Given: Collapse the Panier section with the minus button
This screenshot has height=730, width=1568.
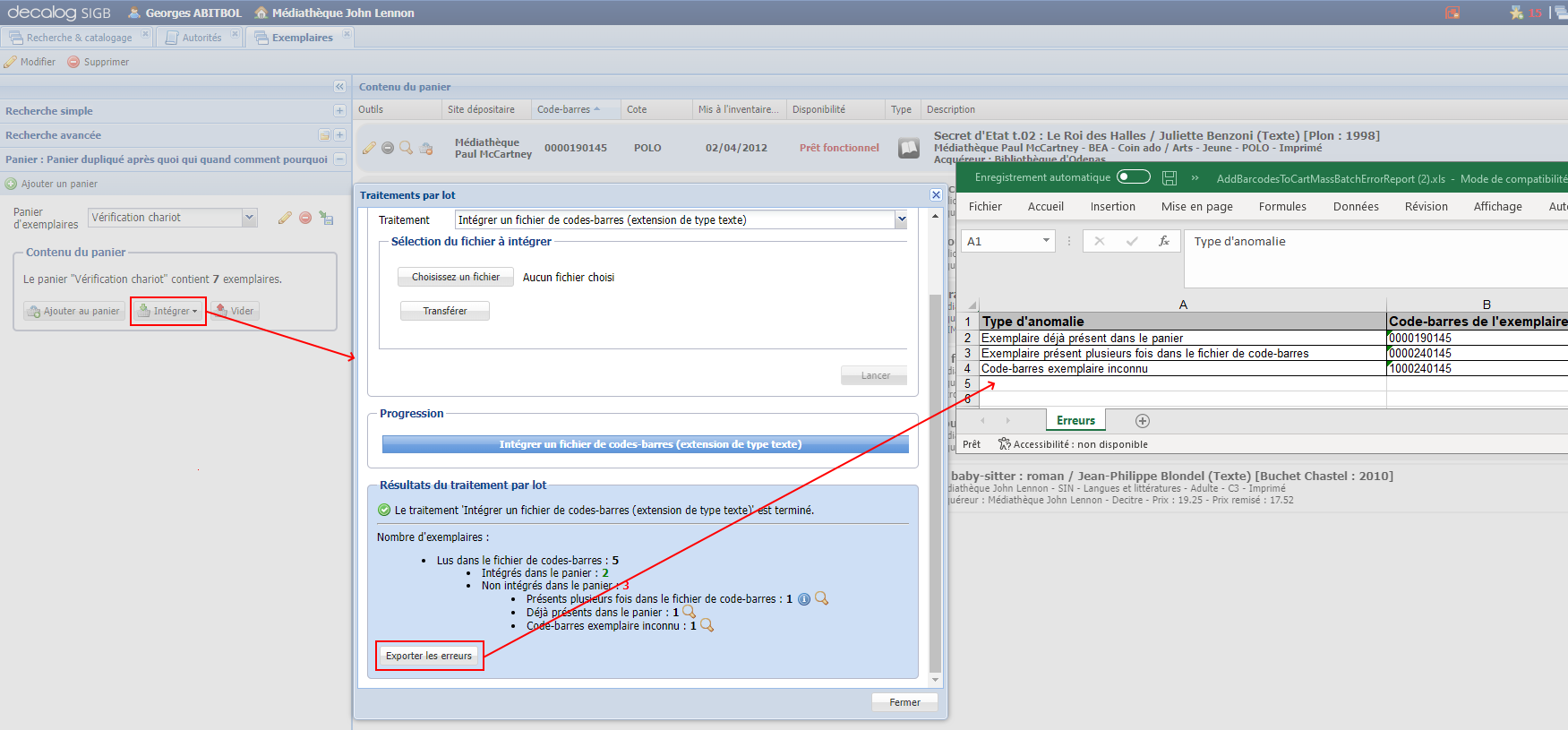Looking at the screenshot, I should 339,159.
